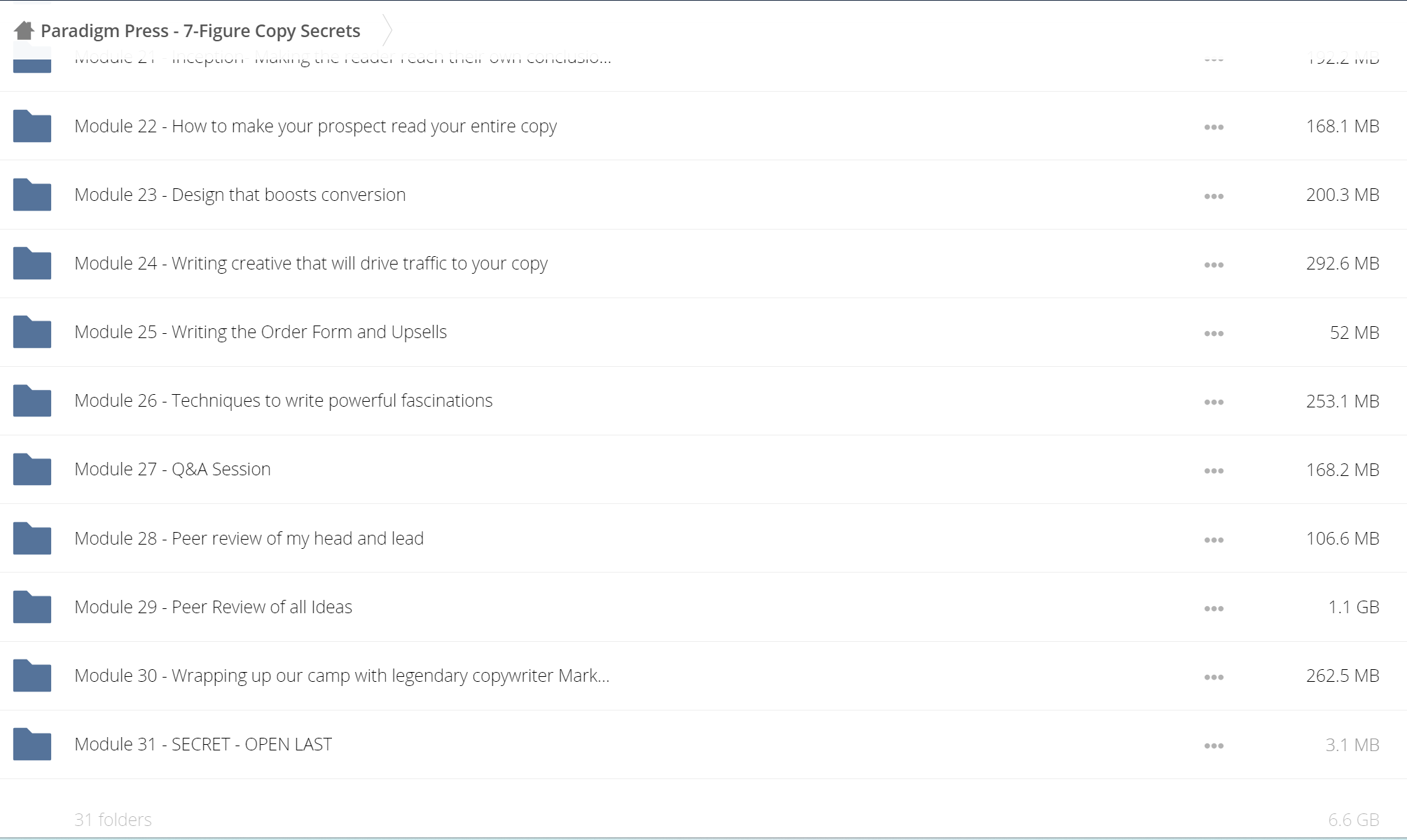Click the folder icon for Module 31
This screenshot has height=840, width=1407.
coord(32,744)
